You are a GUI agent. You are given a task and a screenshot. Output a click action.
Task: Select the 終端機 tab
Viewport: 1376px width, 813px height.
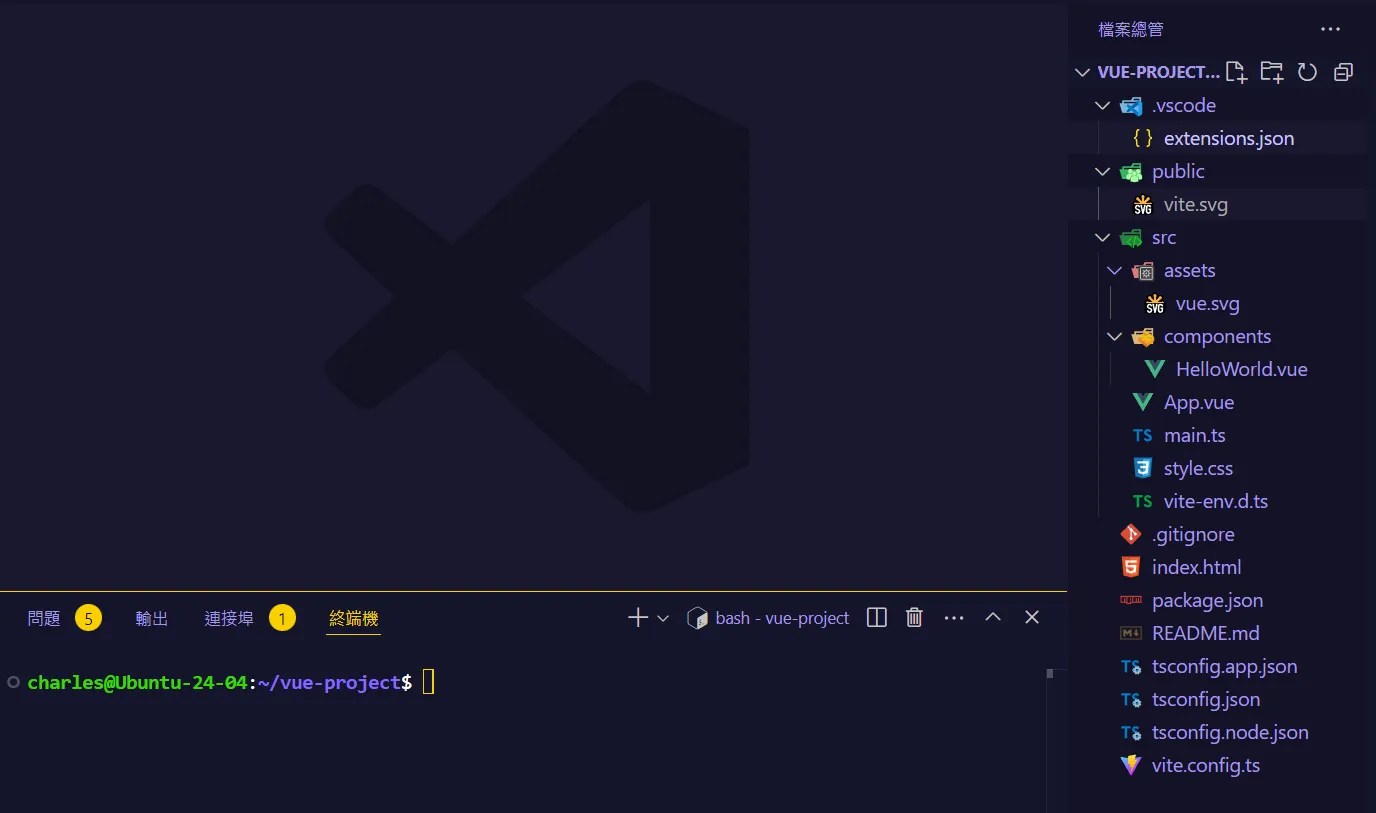point(354,619)
